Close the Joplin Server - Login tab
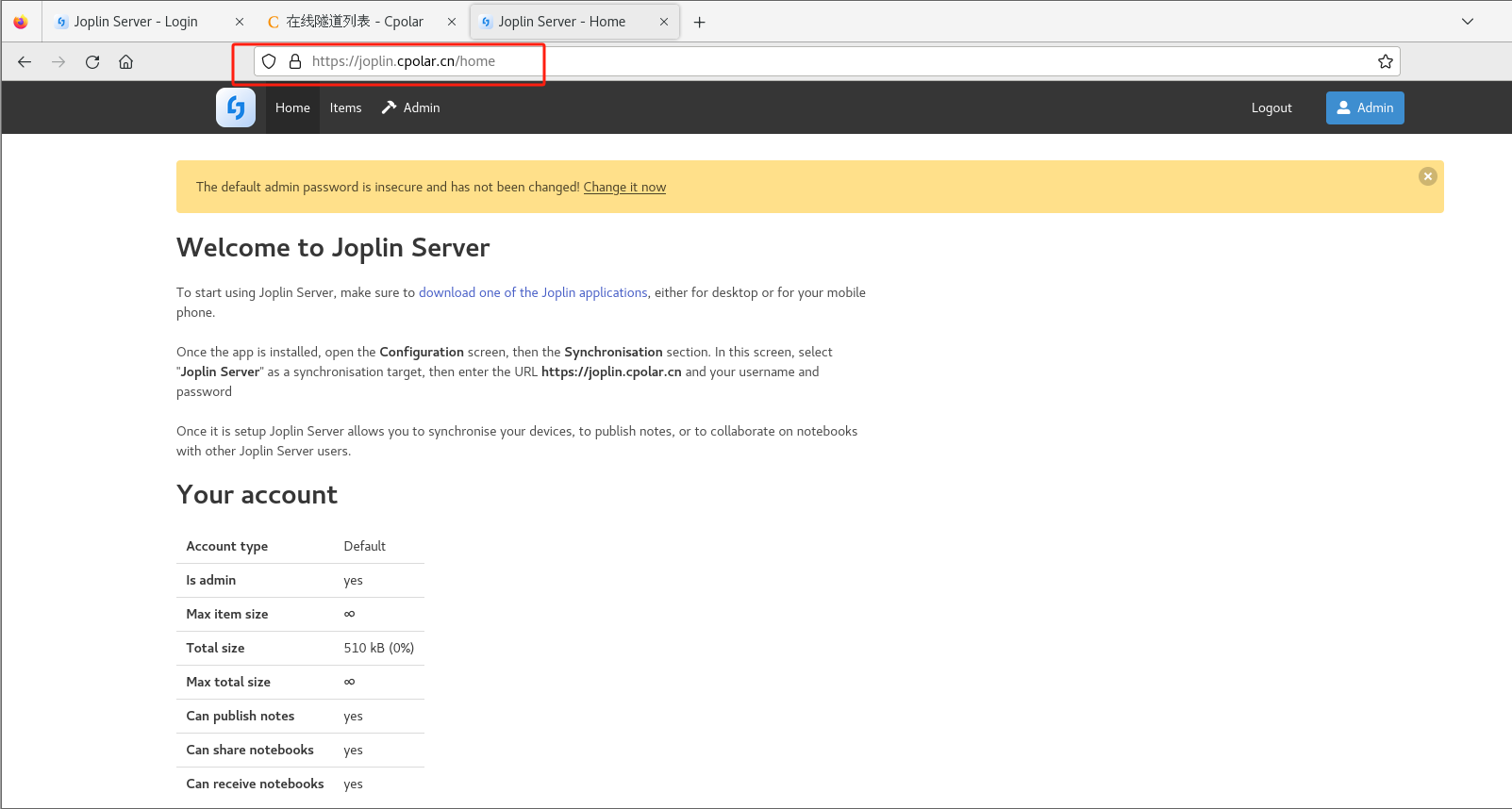Screen dimensions: 1512x809 240,22
